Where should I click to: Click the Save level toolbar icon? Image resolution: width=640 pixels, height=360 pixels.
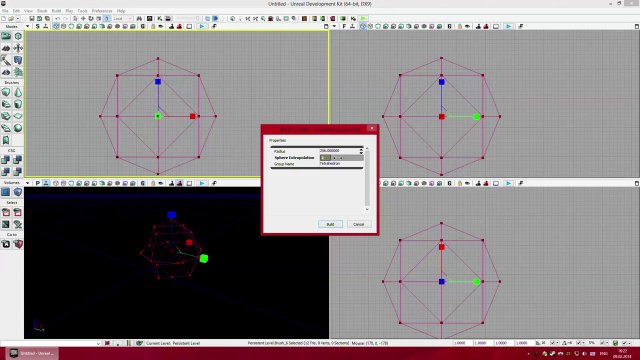[32, 19]
